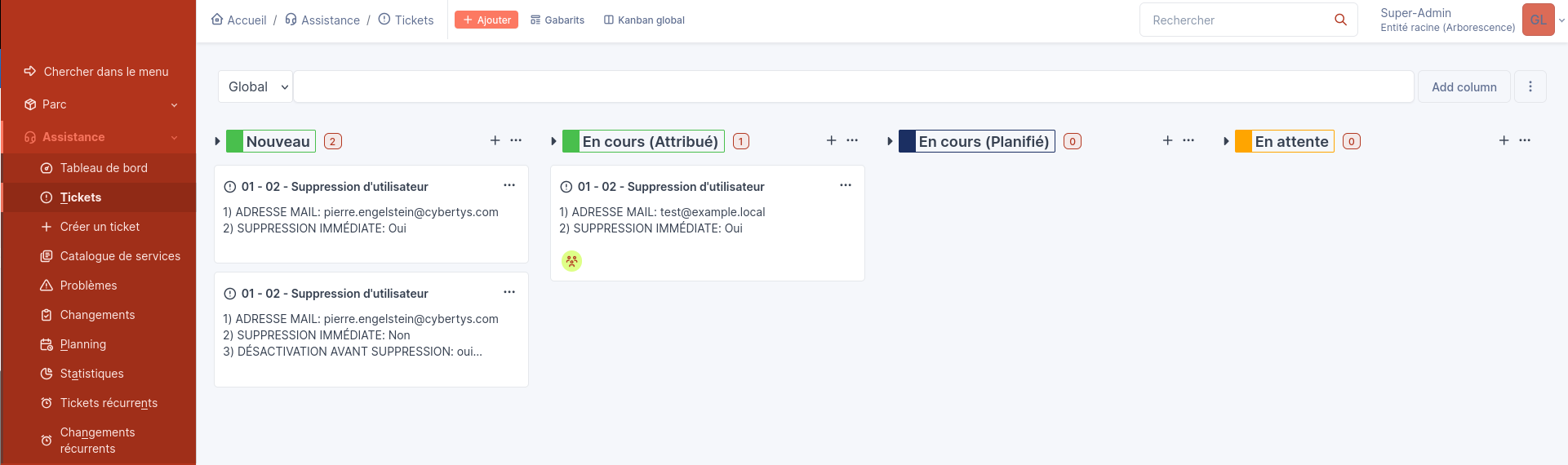The height and width of the screenshot is (465, 1568).
Task: Click plus icon in En cours (Planifié) column
Action: pos(1167,140)
